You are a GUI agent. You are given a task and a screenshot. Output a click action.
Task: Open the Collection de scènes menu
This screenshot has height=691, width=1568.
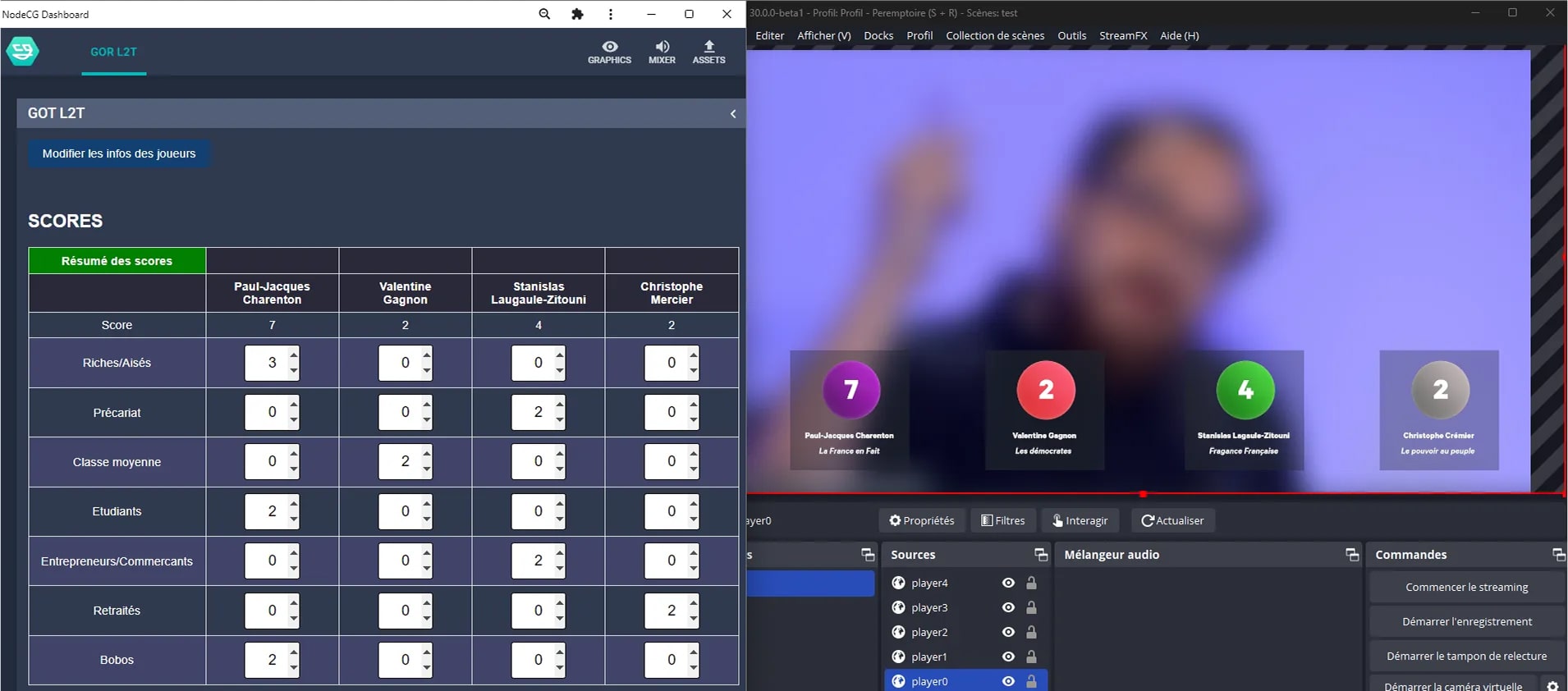[994, 35]
